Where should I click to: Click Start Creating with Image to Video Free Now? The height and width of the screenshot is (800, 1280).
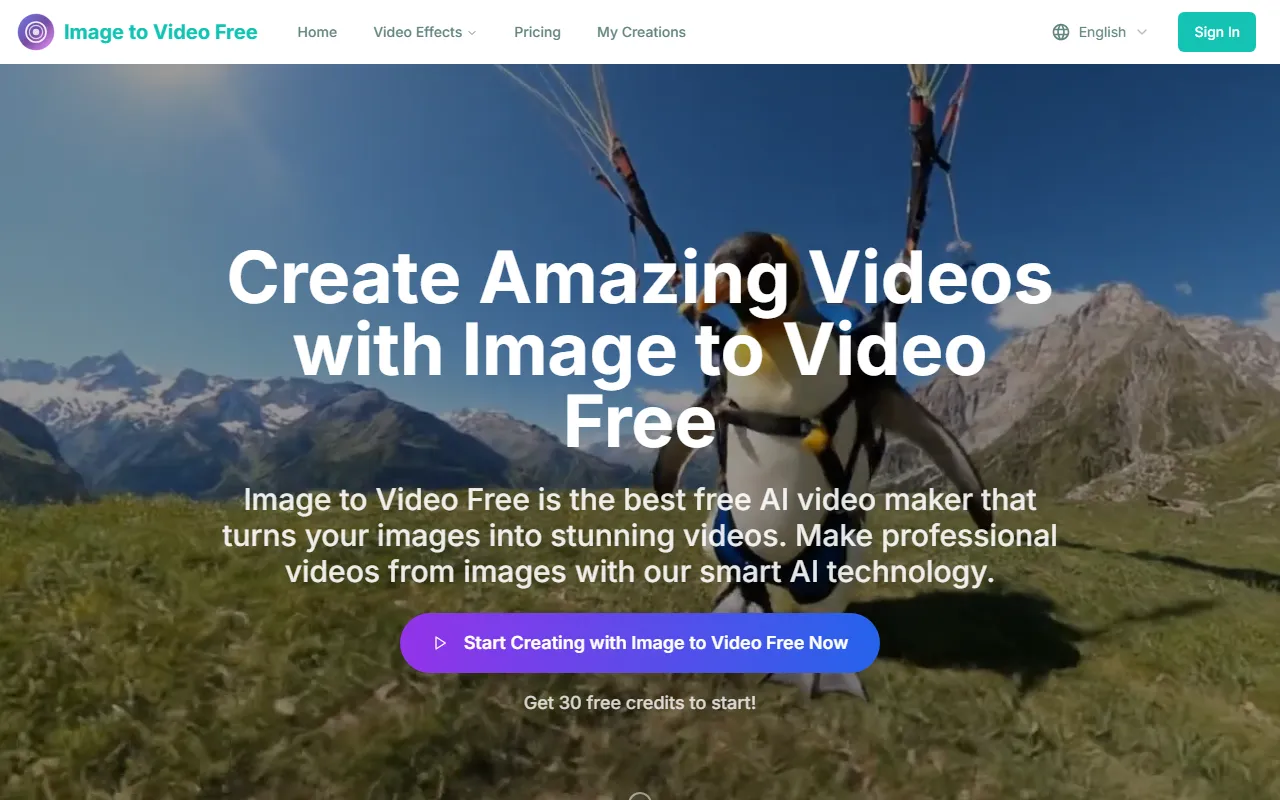(x=655, y=643)
